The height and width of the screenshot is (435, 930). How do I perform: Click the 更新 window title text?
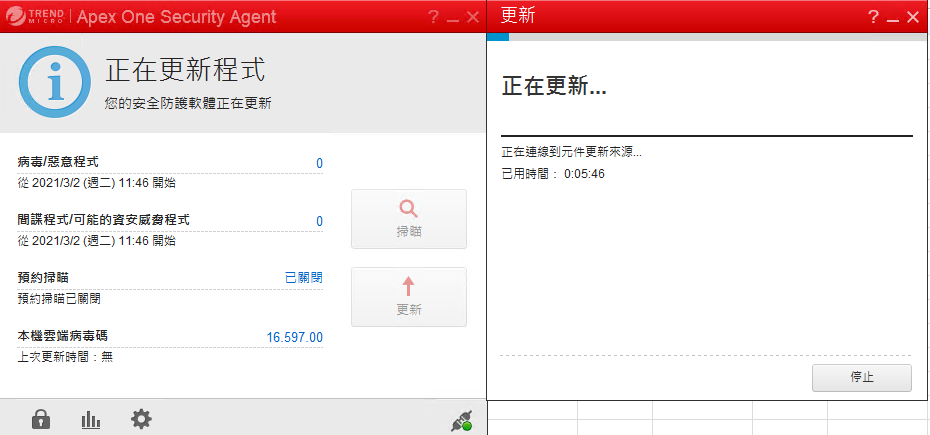coord(518,16)
